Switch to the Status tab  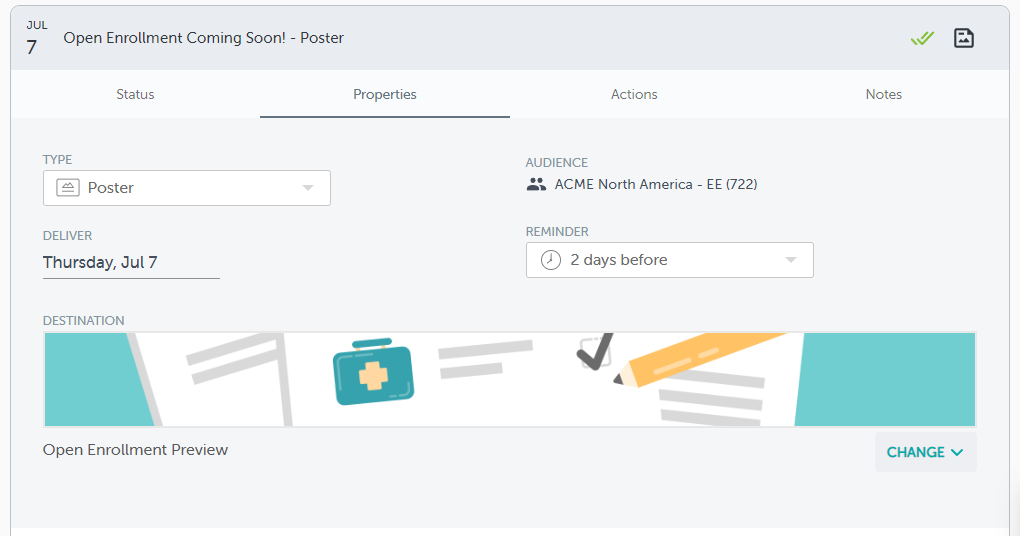tap(135, 94)
